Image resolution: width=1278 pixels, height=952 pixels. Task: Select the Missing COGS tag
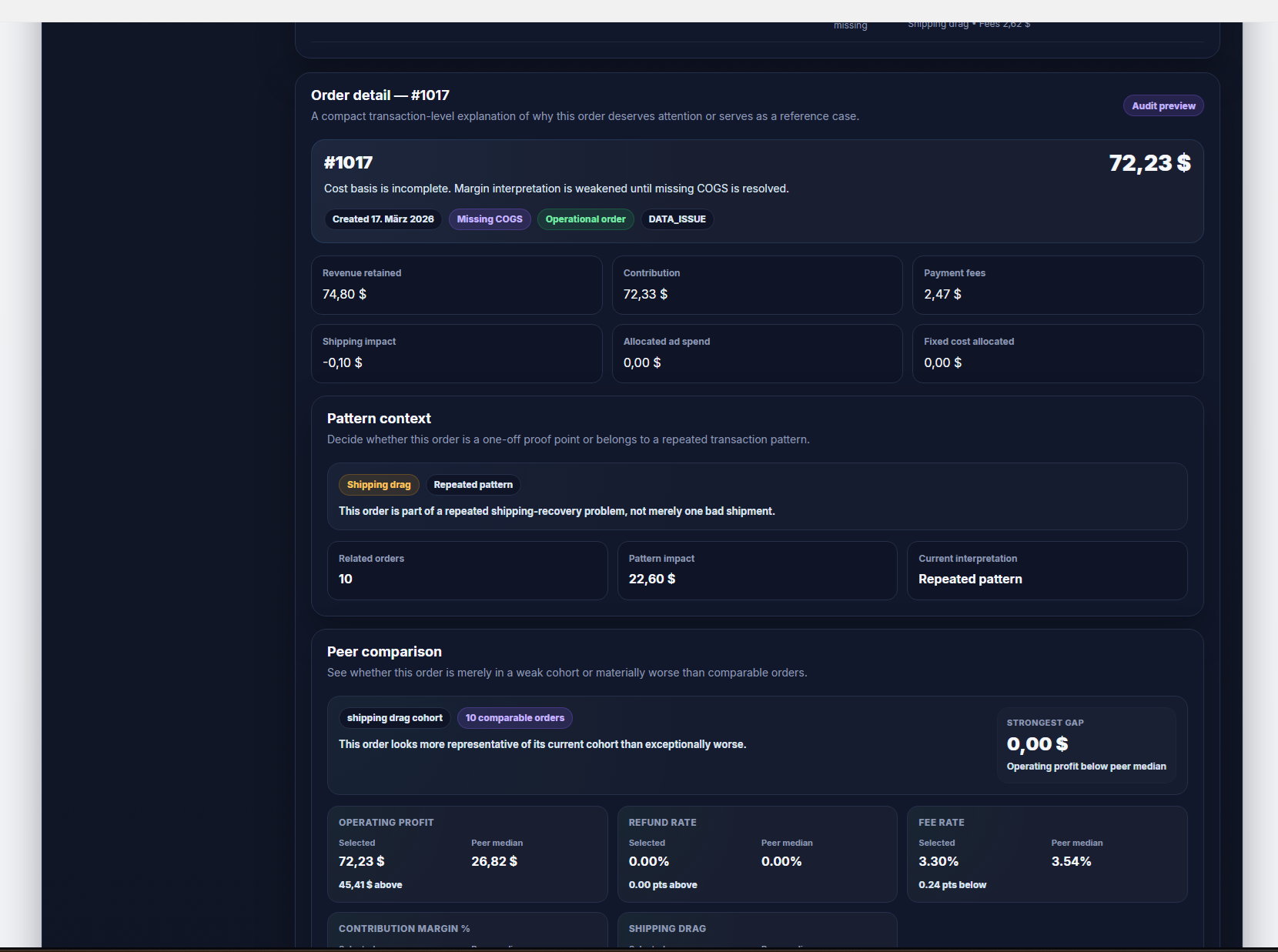pos(489,219)
